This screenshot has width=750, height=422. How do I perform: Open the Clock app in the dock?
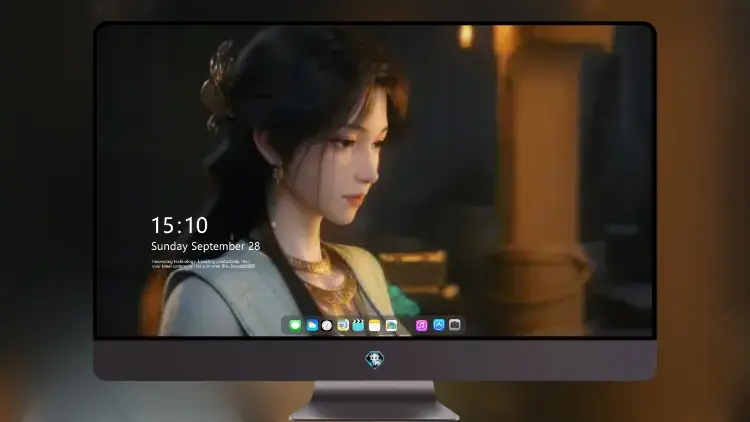tap(327, 325)
